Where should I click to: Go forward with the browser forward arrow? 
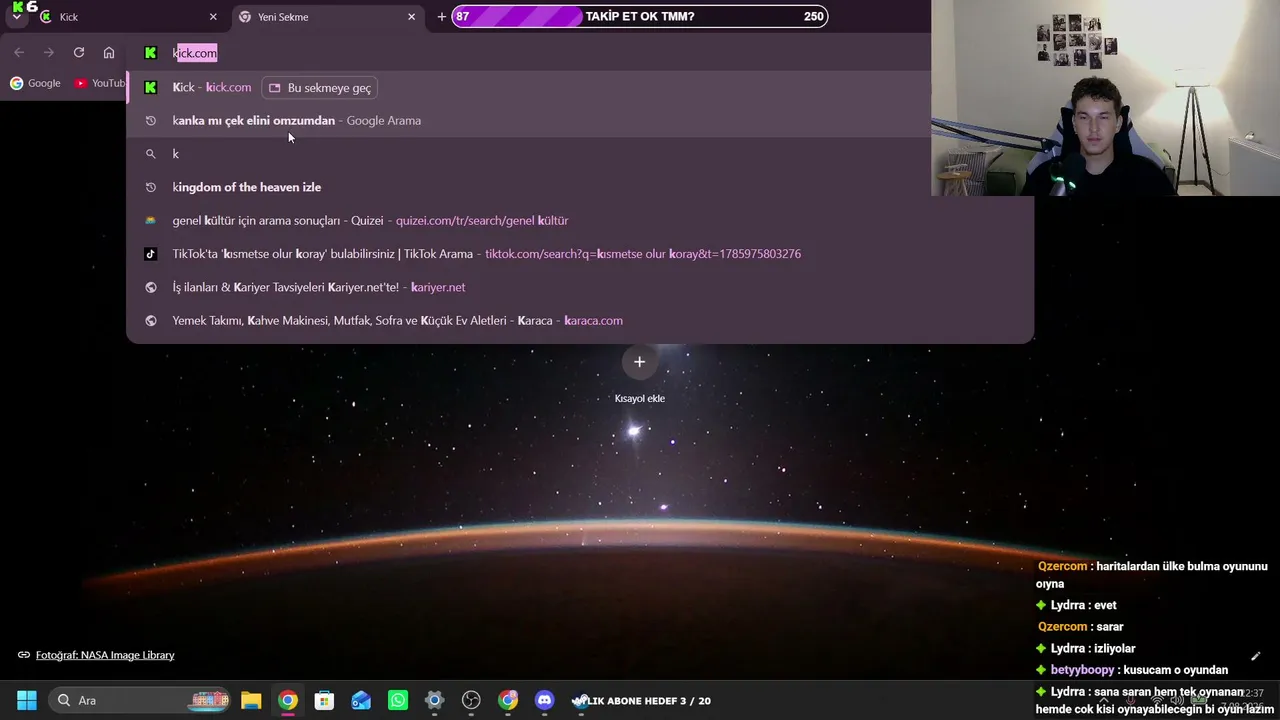coord(49,53)
